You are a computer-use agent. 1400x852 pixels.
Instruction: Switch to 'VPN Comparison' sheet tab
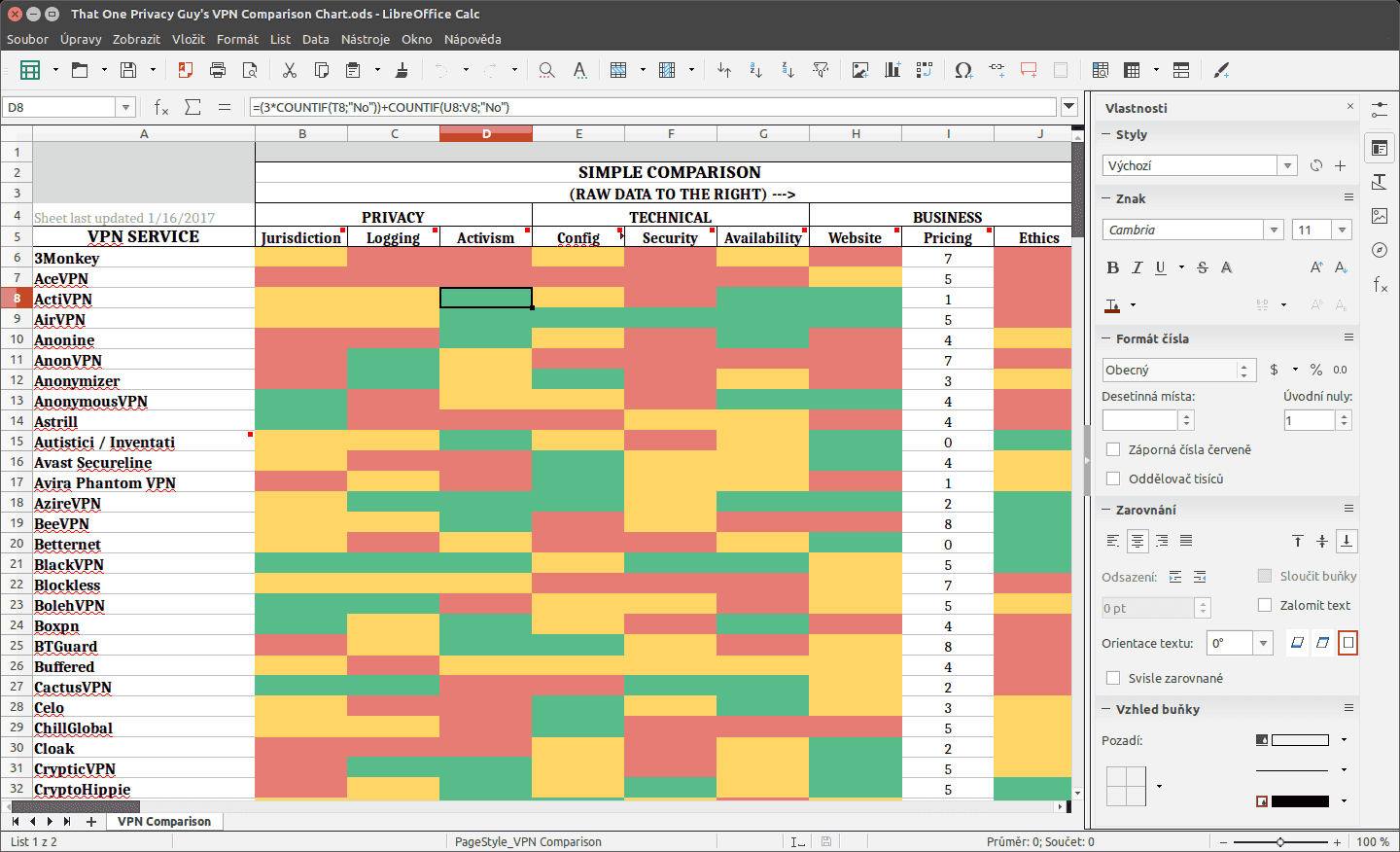[164, 821]
